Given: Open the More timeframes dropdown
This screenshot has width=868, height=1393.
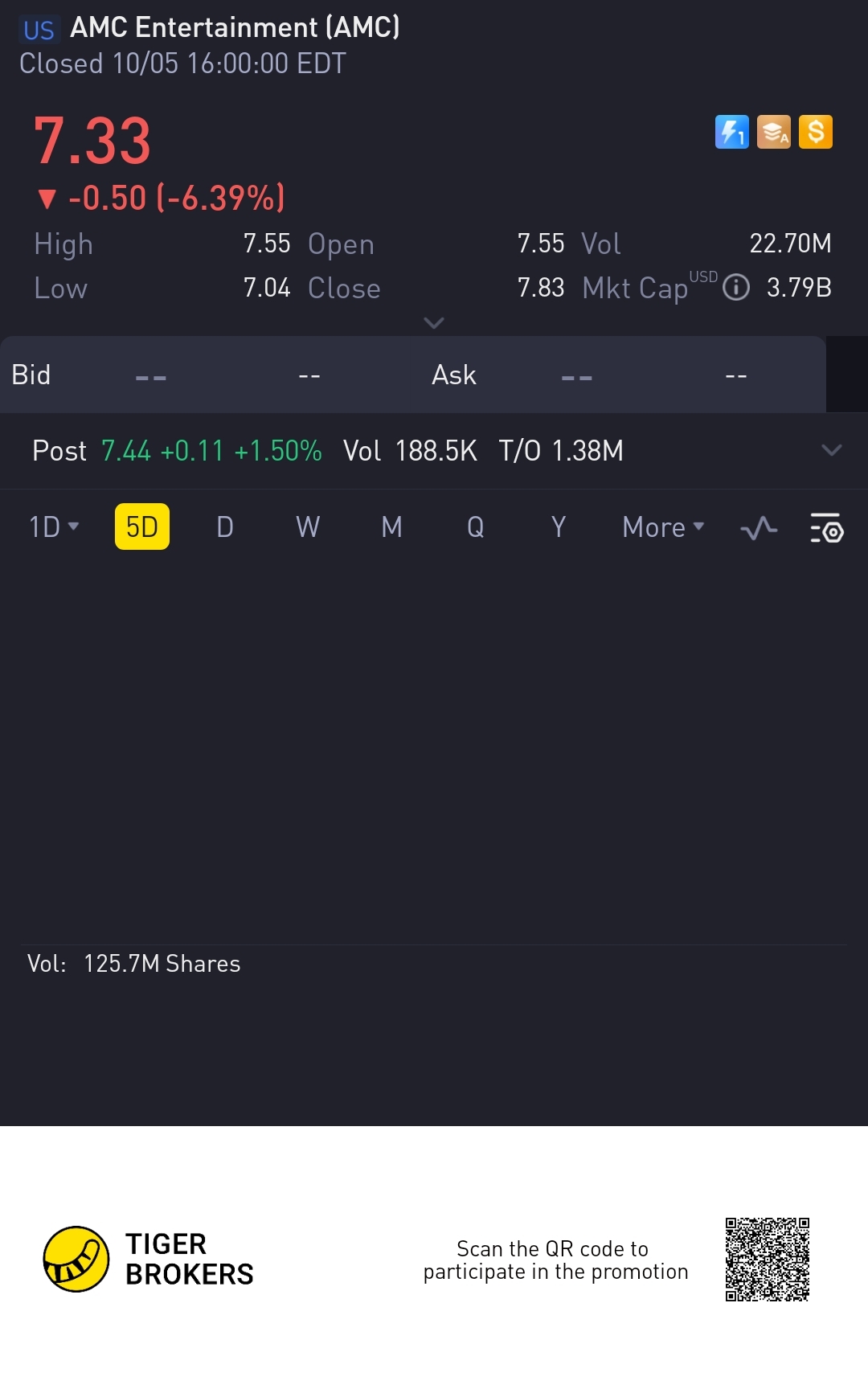Looking at the screenshot, I should [x=663, y=527].
